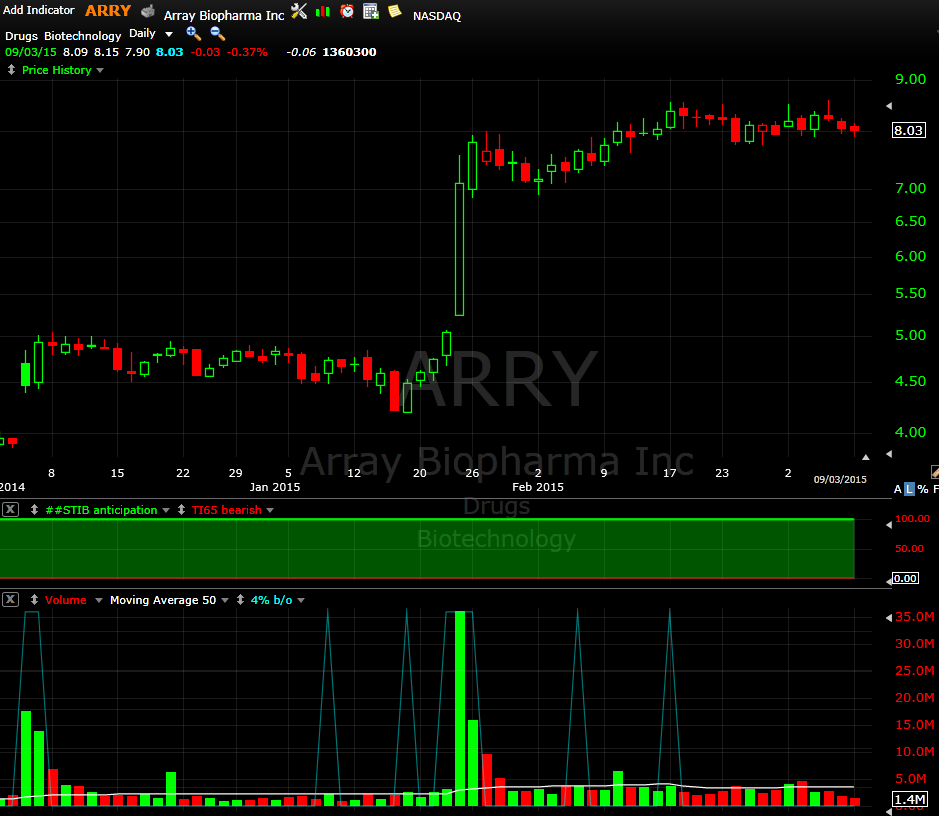Close the Volume indicator pane
Screen dimensions: 939x816
pos(10,599)
